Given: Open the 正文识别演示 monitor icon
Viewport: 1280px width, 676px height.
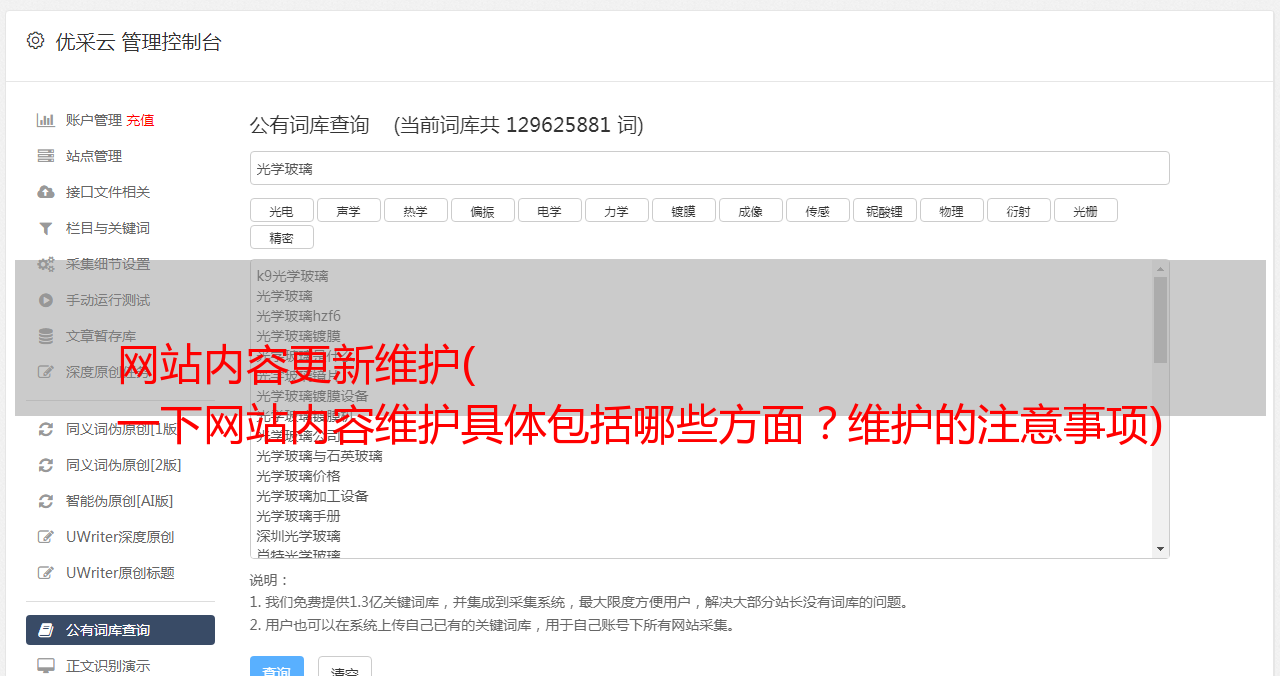Looking at the screenshot, I should tap(46, 666).
